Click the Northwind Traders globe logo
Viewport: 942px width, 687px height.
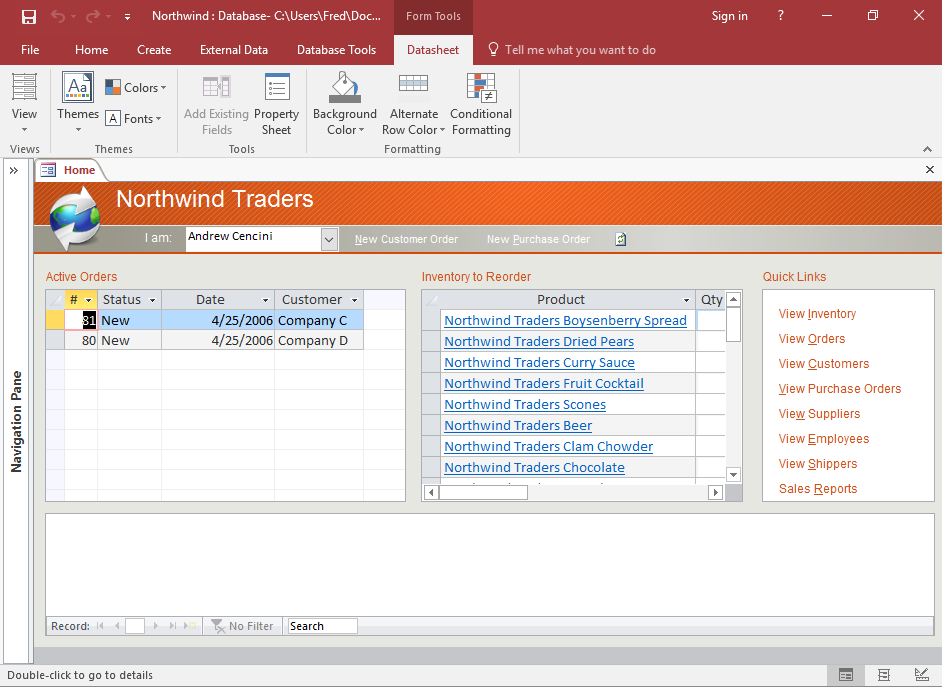click(74, 218)
